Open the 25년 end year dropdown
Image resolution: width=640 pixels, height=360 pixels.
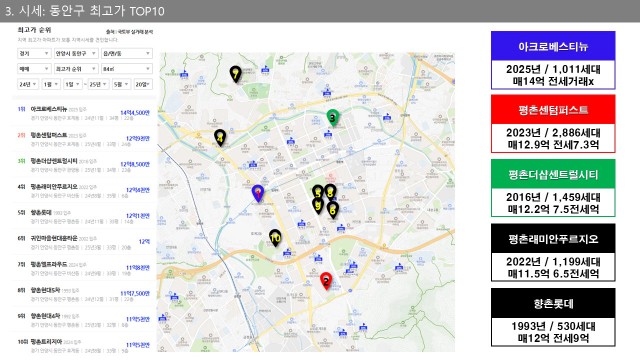click(98, 84)
